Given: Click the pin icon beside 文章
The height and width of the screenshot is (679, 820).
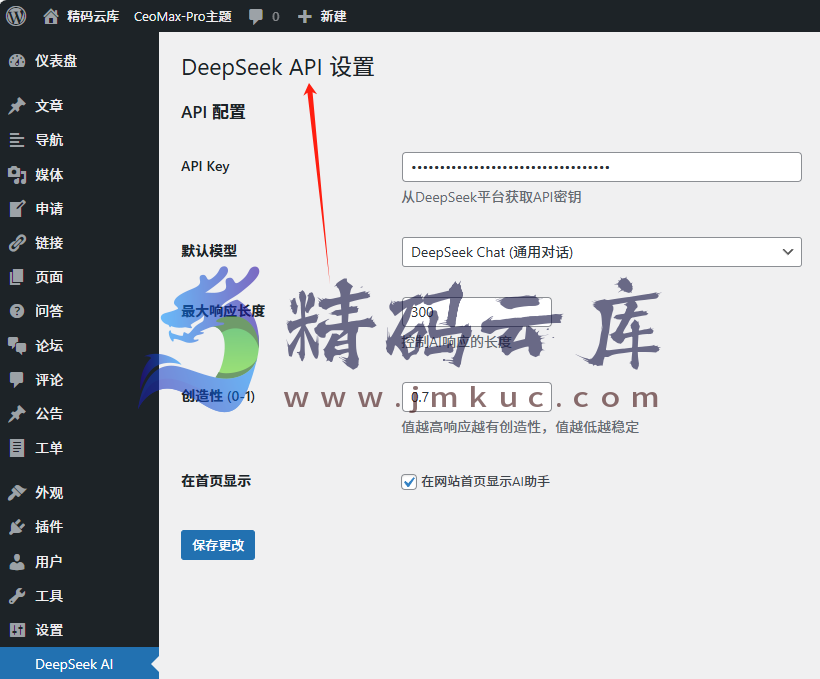Looking at the screenshot, I should [x=17, y=106].
